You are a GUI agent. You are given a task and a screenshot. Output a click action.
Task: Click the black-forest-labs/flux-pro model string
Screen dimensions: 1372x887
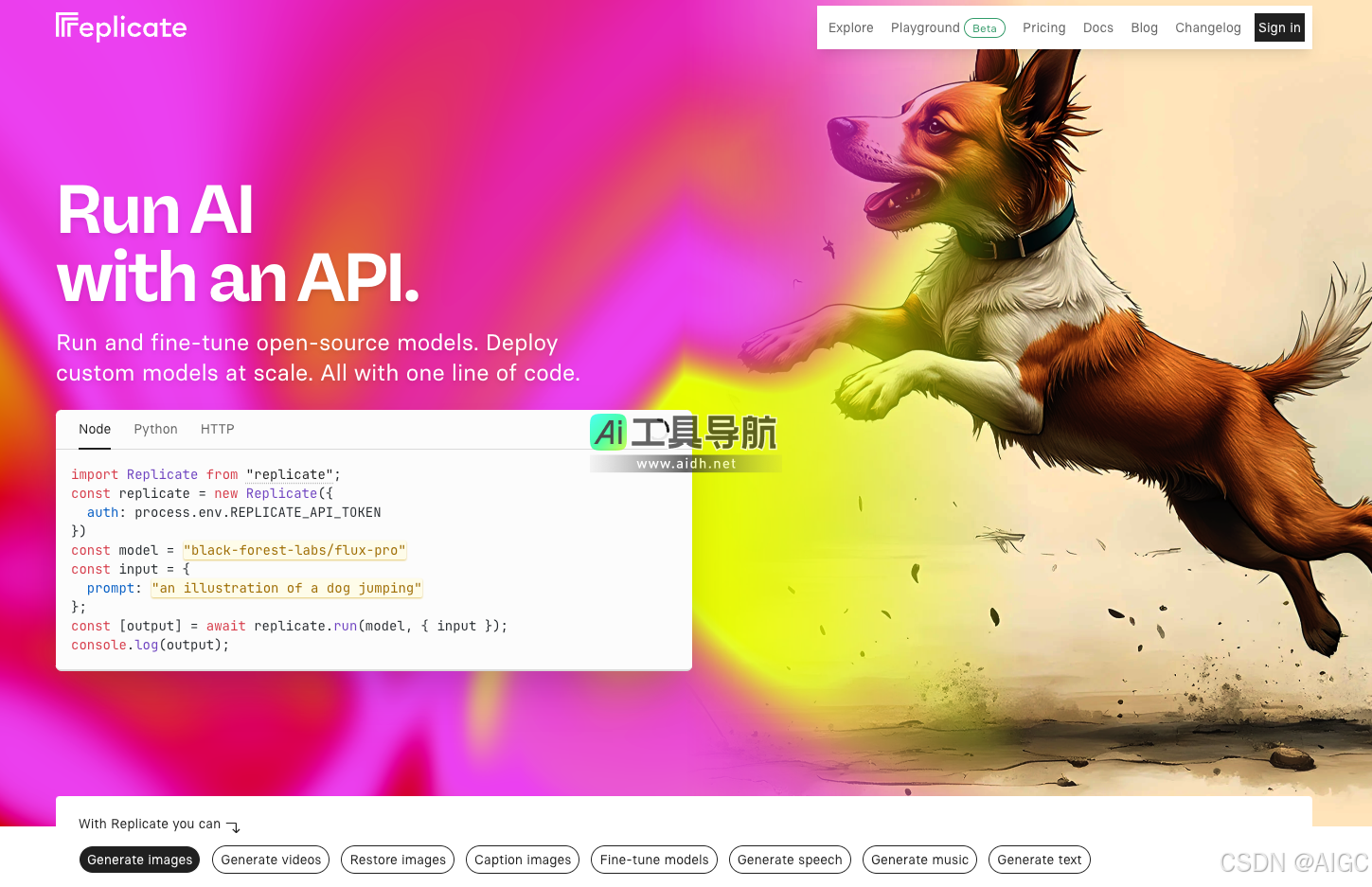294,551
